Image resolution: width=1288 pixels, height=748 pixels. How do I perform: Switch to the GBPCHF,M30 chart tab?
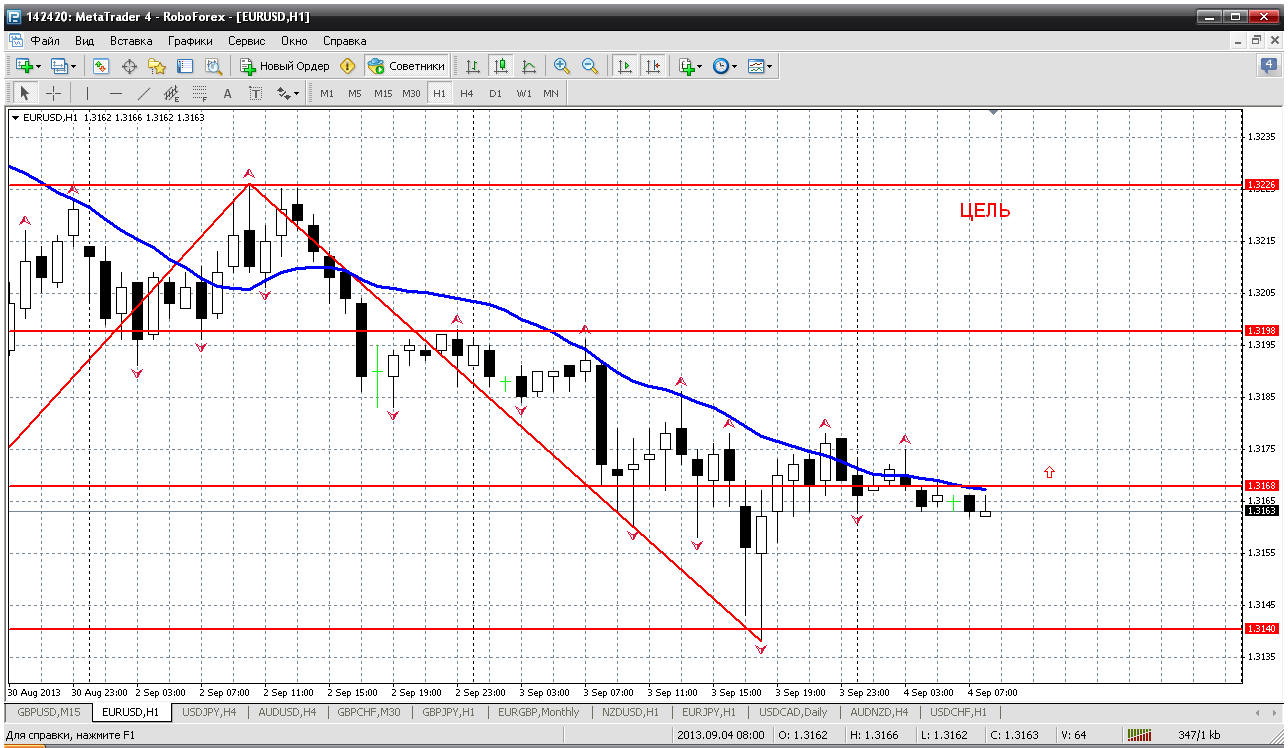[369, 712]
